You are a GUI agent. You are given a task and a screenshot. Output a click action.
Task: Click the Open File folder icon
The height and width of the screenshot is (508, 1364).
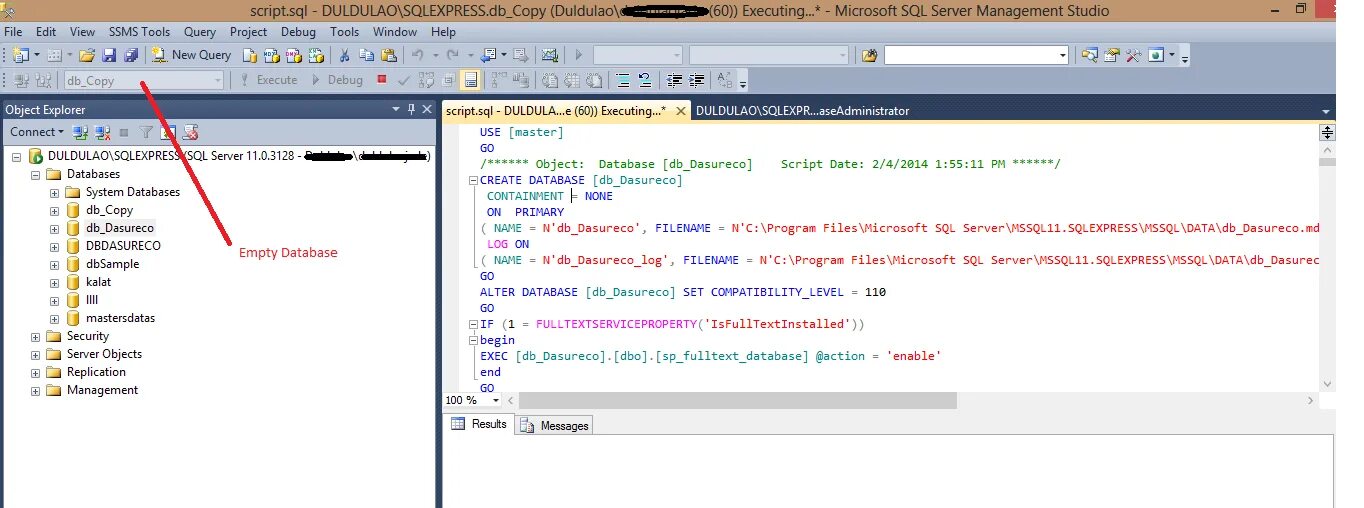[86, 55]
